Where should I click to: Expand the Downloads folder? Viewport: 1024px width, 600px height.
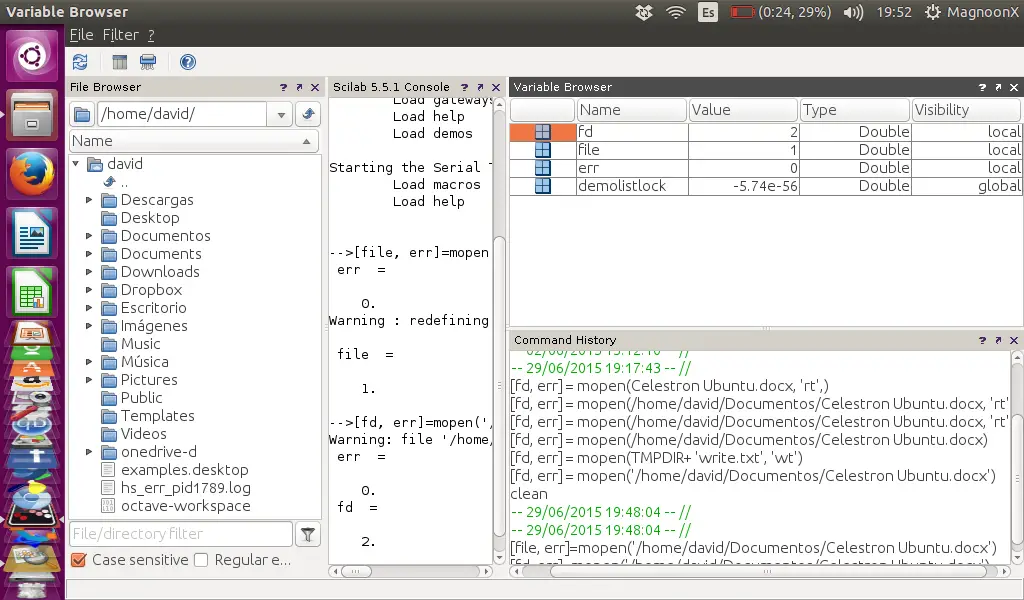tap(89, 272)
